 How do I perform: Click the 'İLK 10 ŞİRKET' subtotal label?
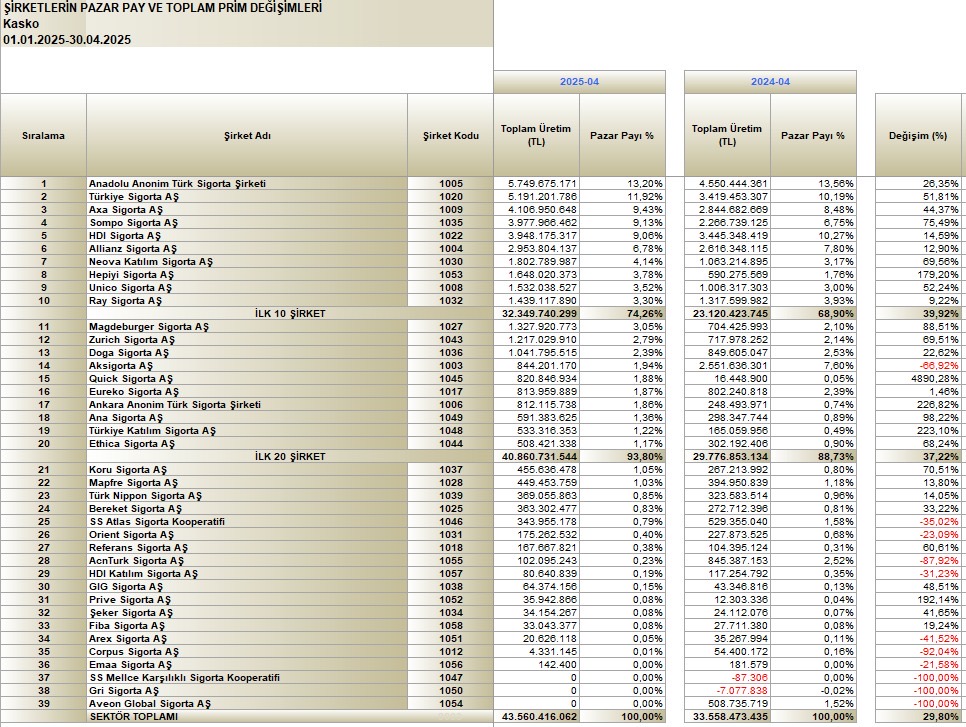point(290,314)
